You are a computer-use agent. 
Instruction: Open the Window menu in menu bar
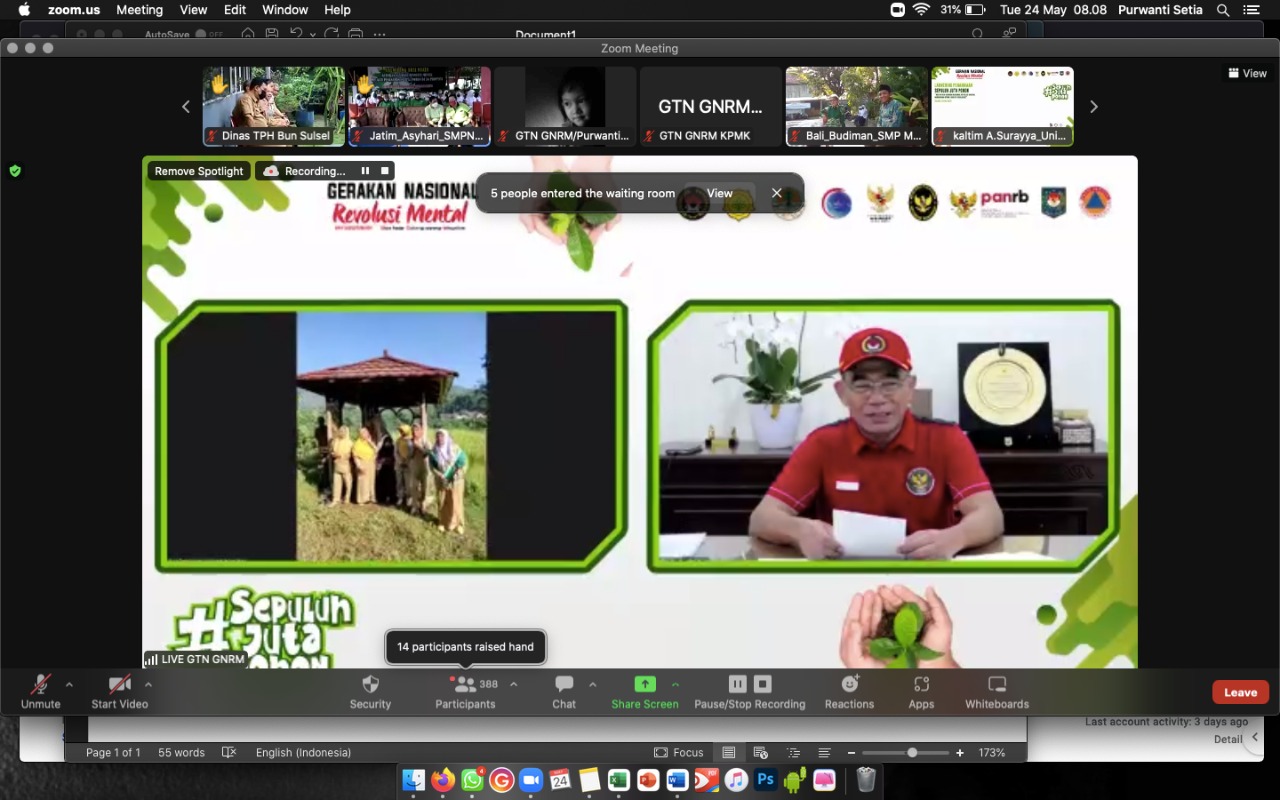tap(285, 10)
